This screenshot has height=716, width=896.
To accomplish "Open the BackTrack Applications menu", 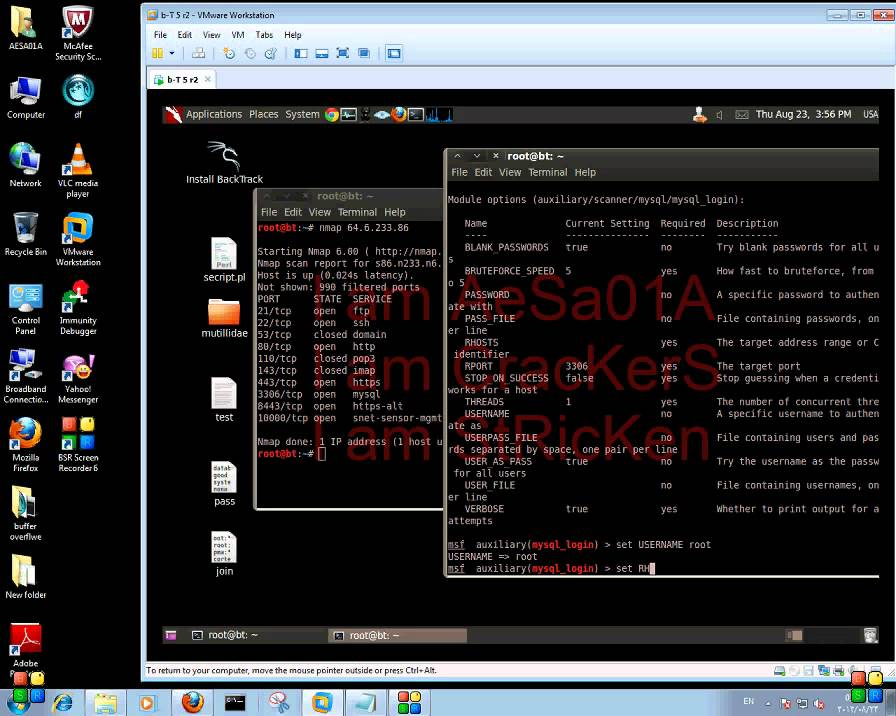I will point(214,114).
